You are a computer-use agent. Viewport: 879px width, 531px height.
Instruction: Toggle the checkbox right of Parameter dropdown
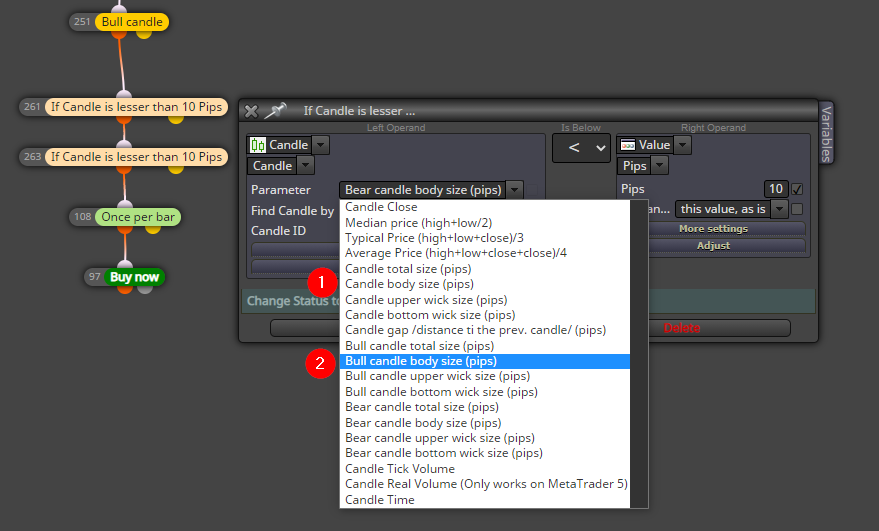click(531, 190)
